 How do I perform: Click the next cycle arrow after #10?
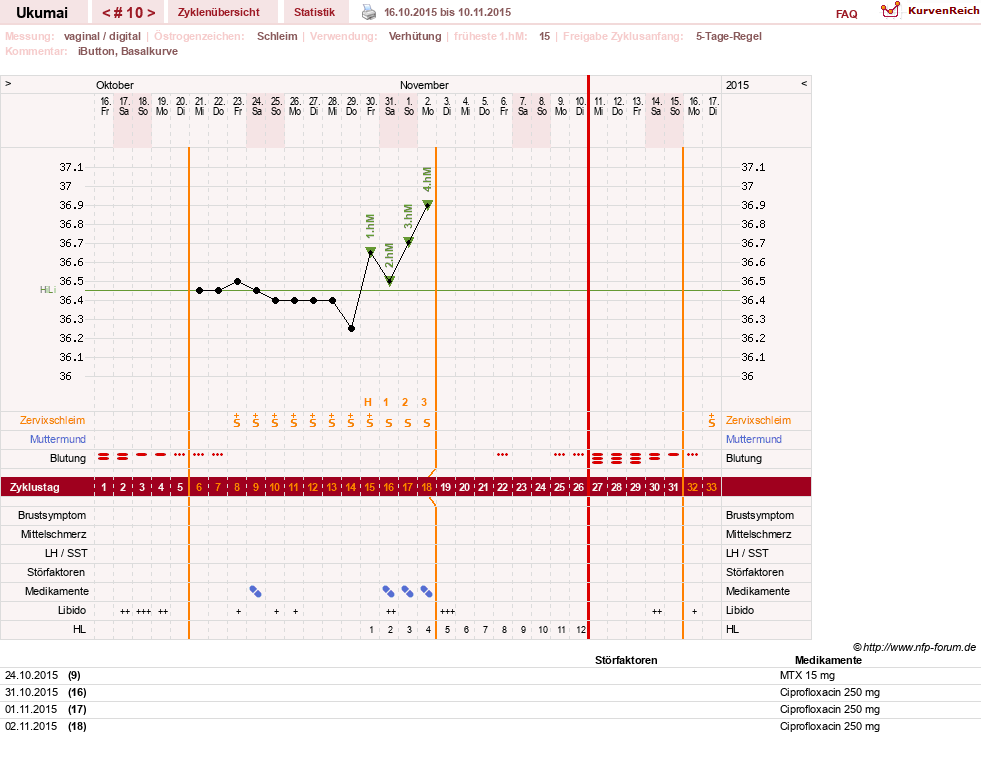pyautogui.click(x=151, y=13)
